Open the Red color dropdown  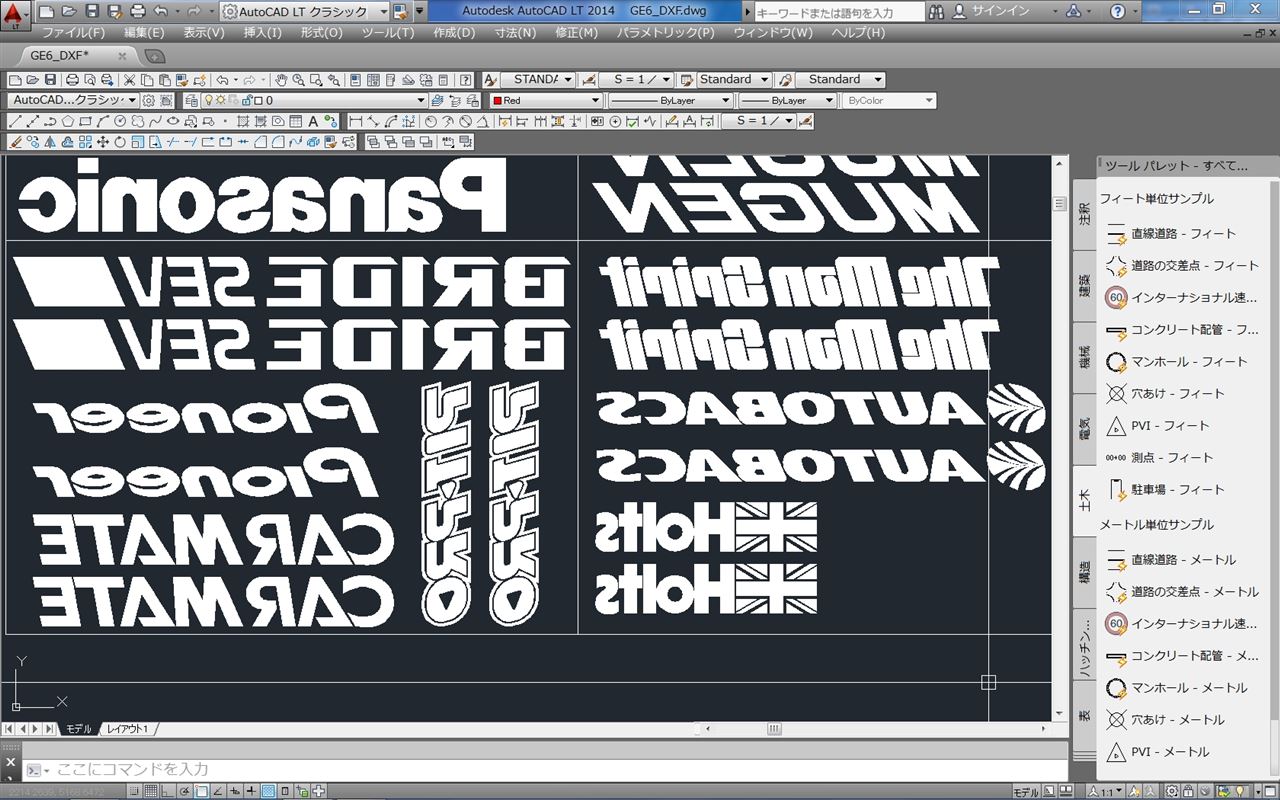point(546,100)
